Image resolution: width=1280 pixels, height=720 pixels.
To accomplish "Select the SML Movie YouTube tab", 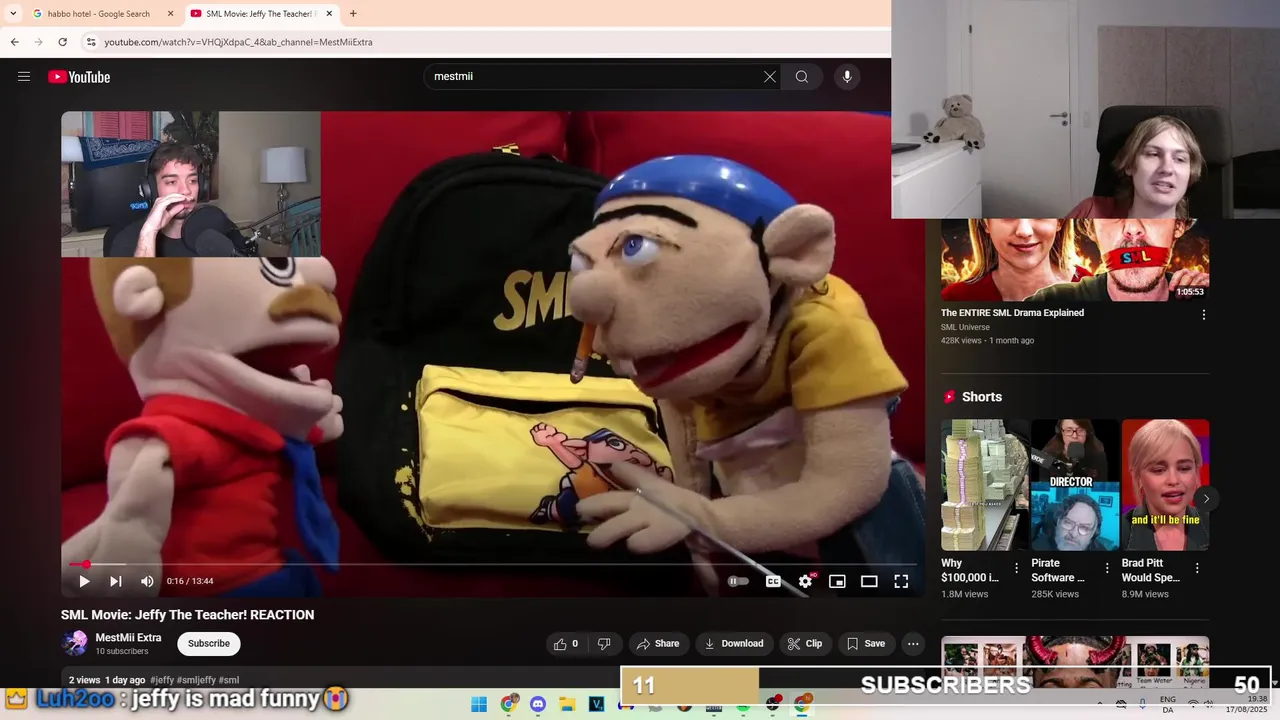I will pyautogui.click(x=260, y=14).
